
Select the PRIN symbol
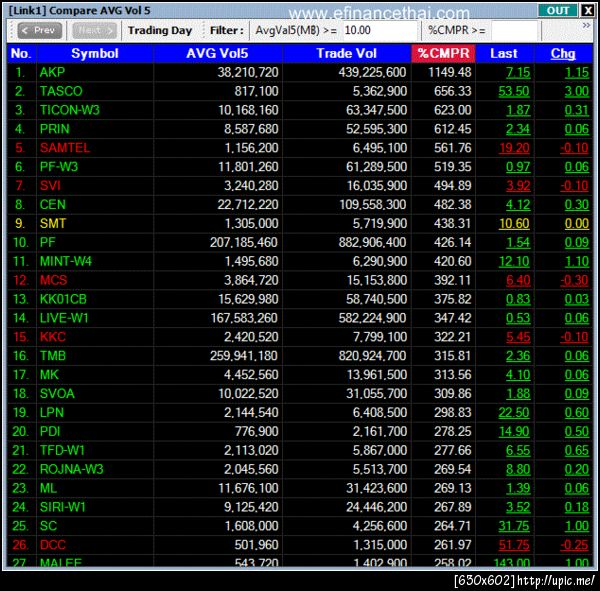click(55, 129)
